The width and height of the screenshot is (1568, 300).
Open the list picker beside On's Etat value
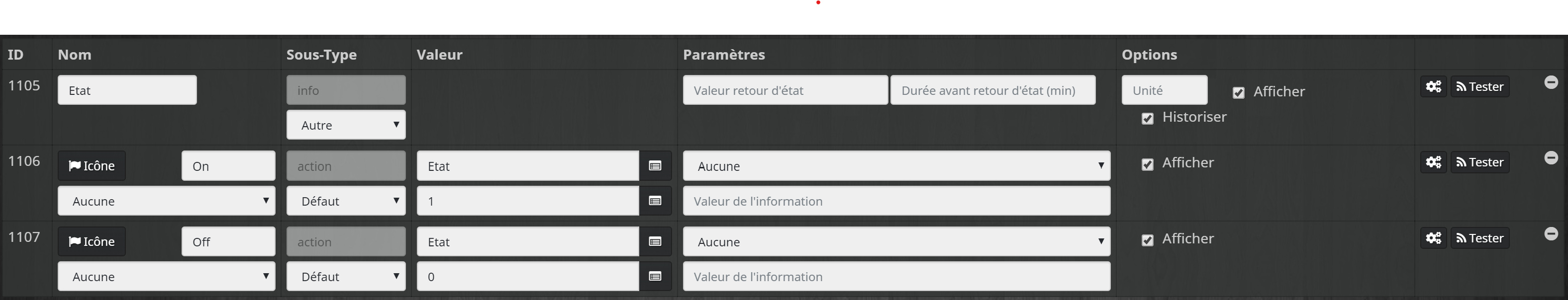click(655, 166)
